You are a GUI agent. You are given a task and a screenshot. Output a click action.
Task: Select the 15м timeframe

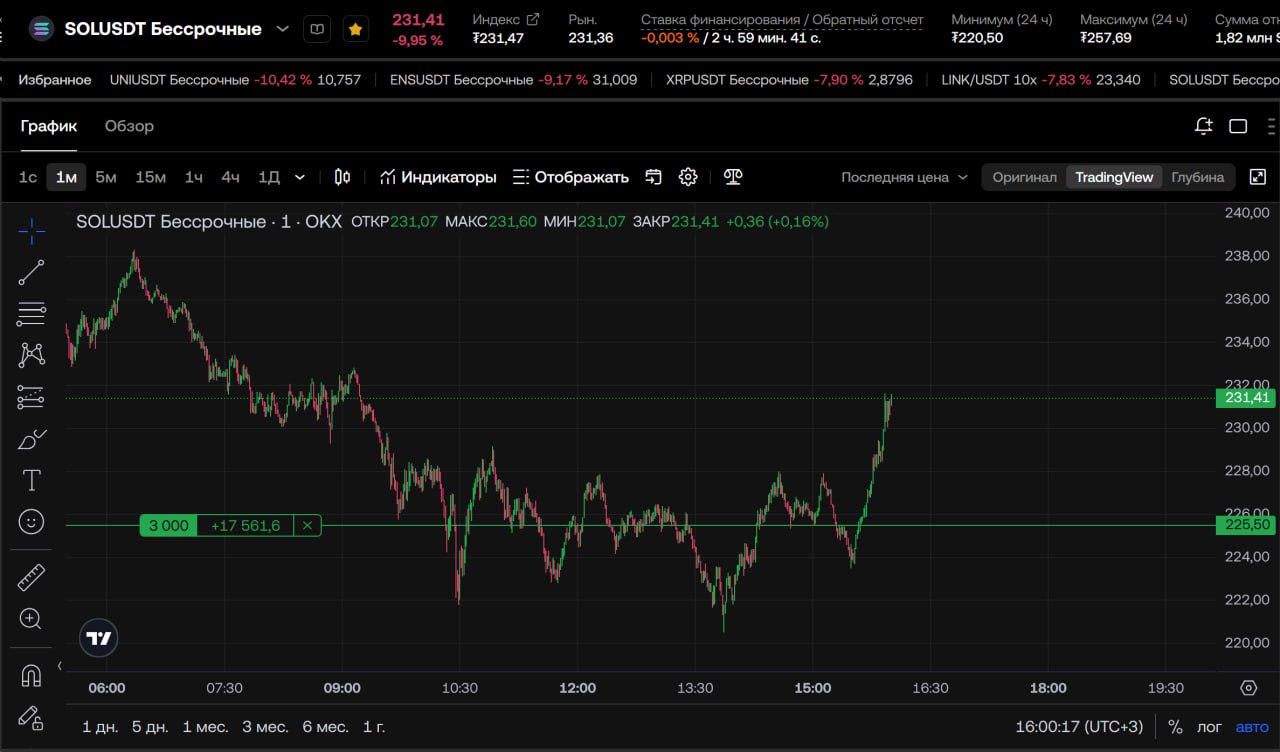pyautogui.click(x=151, y=177)
